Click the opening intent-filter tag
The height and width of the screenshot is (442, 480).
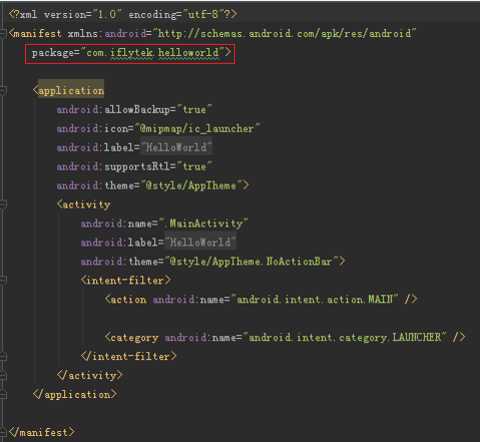(125, 280)
